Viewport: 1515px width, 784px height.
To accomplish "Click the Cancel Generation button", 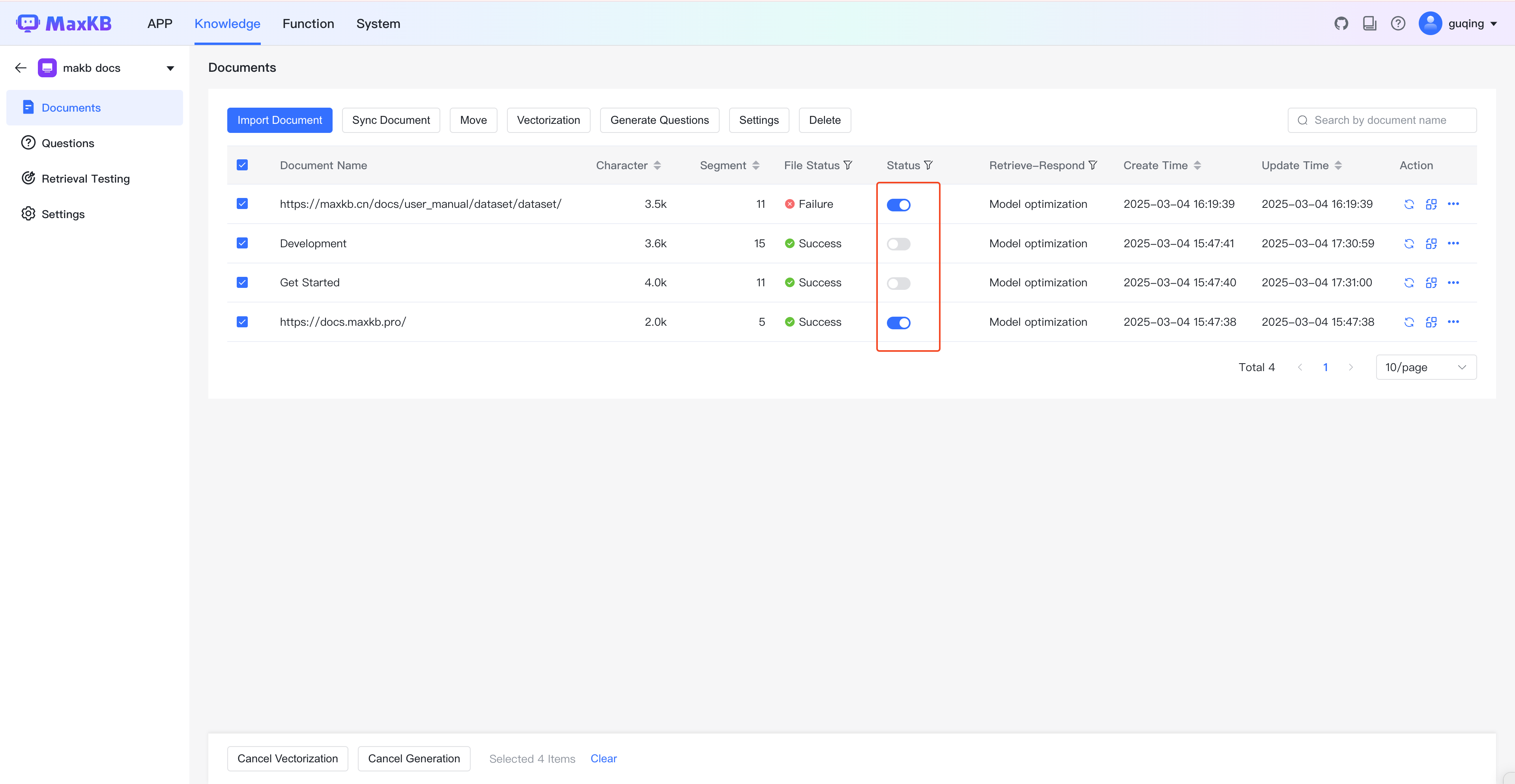I will (414, 759).
